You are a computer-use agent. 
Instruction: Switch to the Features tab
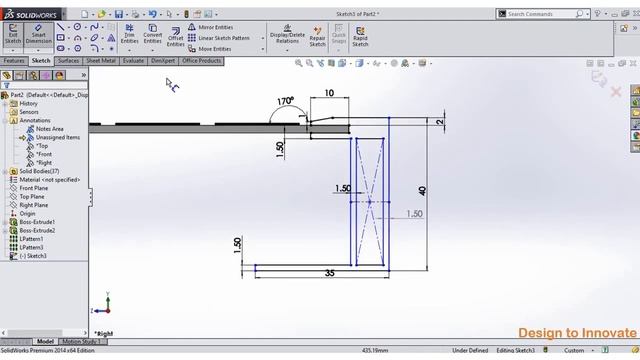tap(14, 61)
